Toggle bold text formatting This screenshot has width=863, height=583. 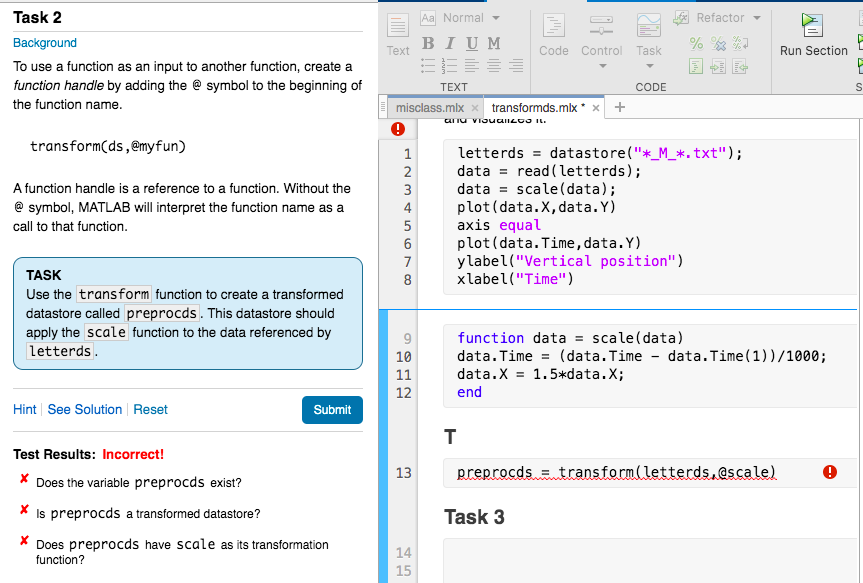coord(427,43)
